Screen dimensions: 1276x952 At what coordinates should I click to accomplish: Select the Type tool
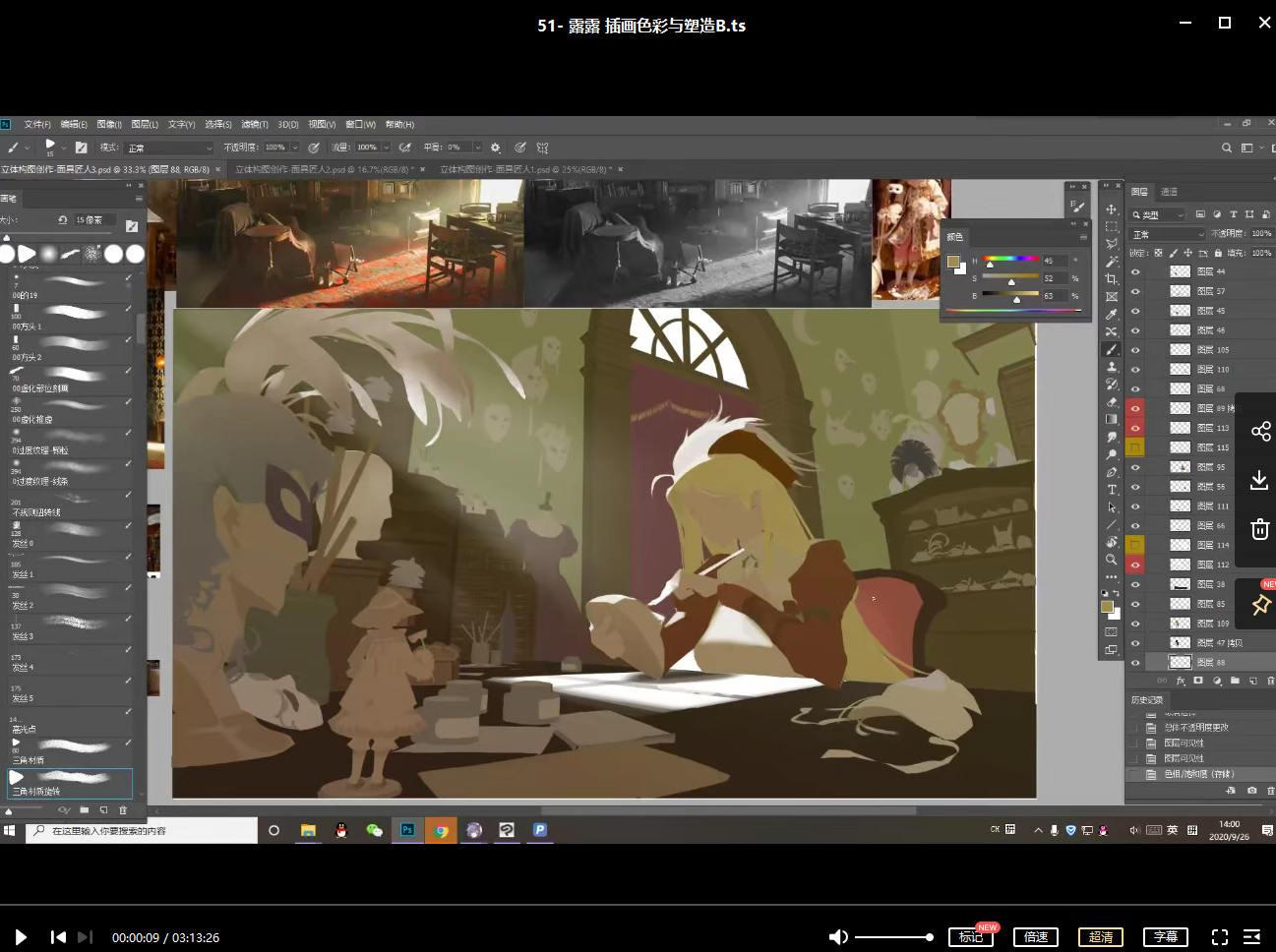(x=1112, y=490)
